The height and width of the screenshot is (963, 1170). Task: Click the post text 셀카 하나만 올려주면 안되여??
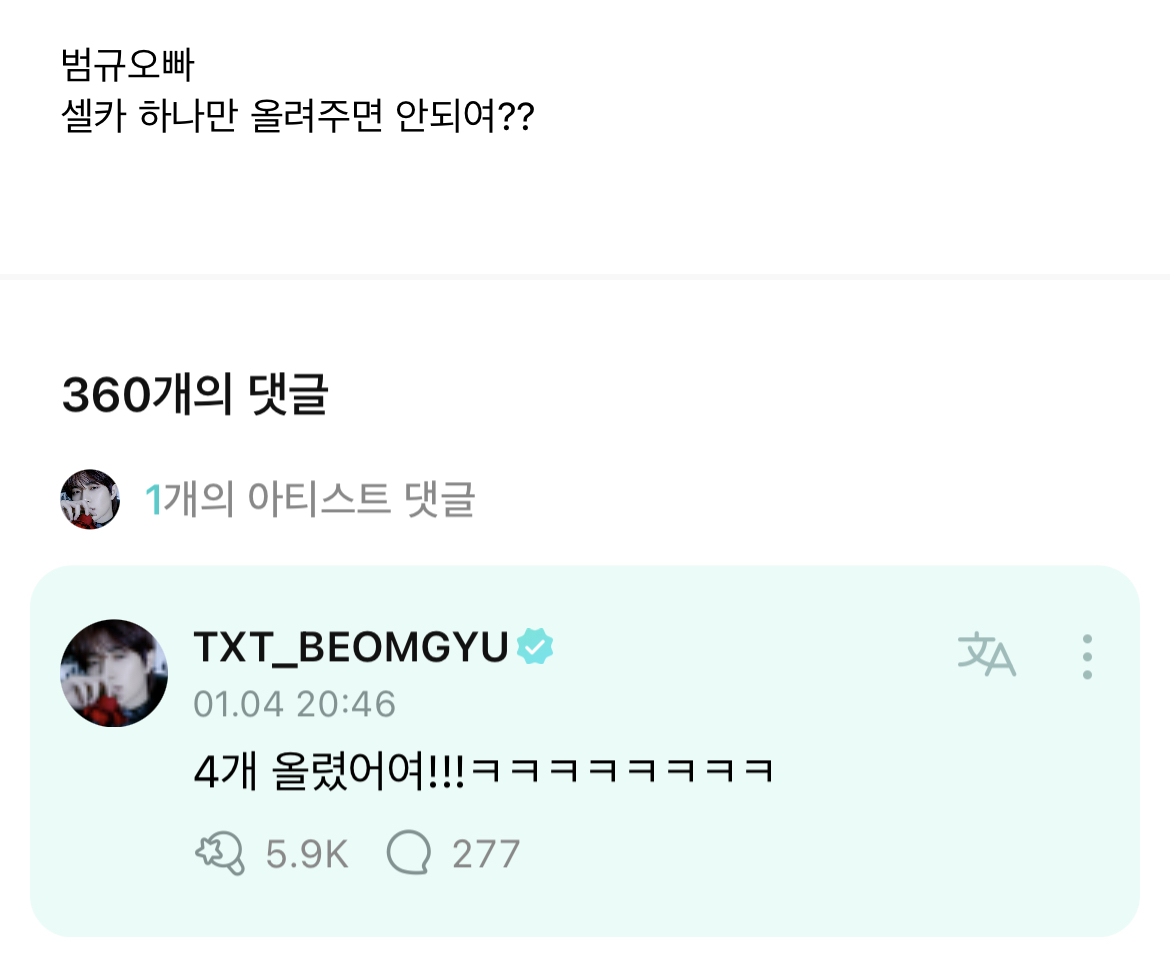[298, 116]
